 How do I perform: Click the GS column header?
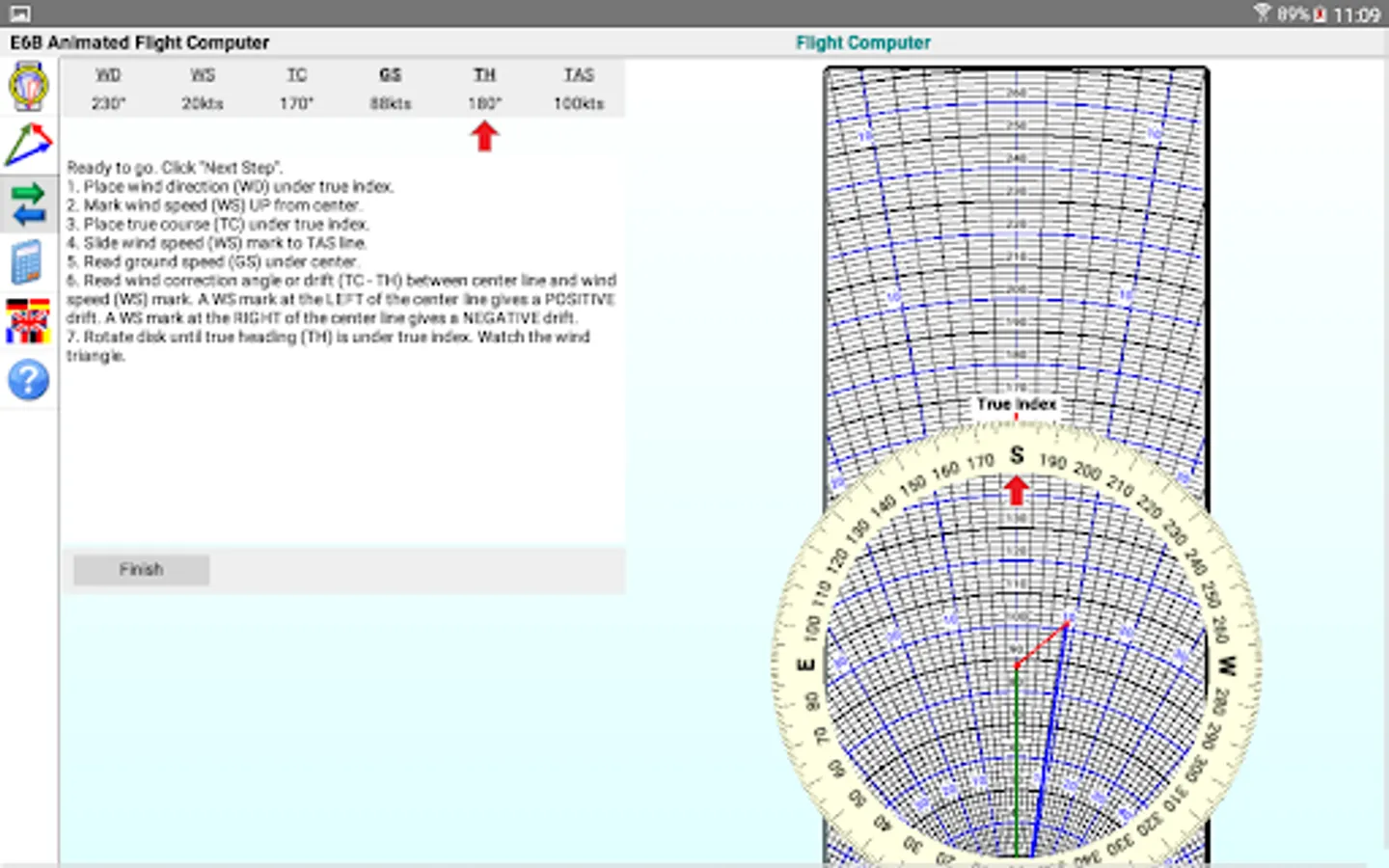390,74
